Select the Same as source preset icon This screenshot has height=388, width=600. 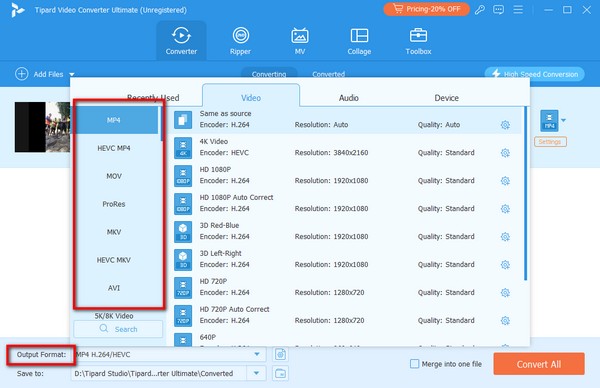click(x=183, y=120)
